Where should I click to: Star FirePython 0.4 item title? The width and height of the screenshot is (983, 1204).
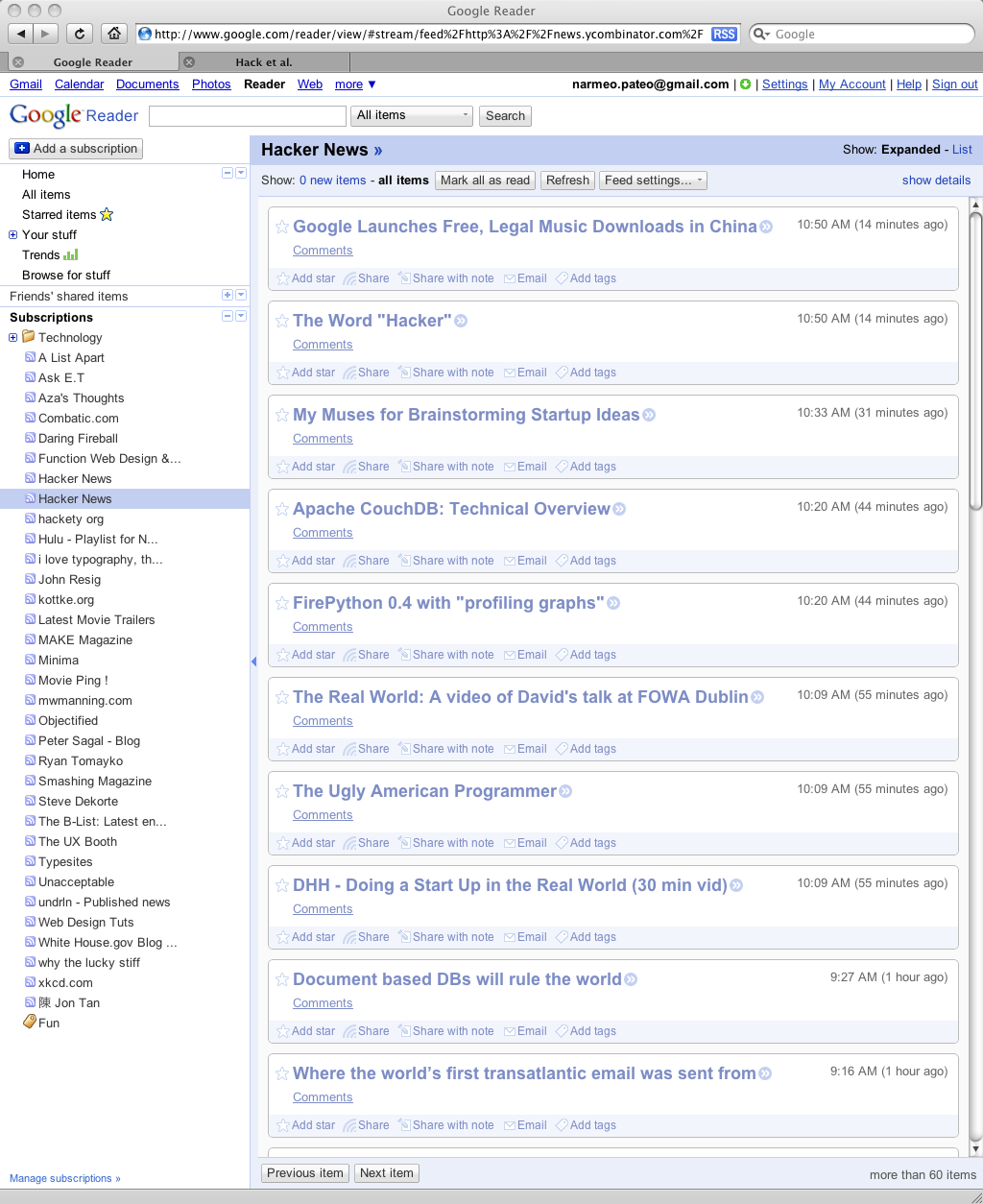(x=282, y=603)
